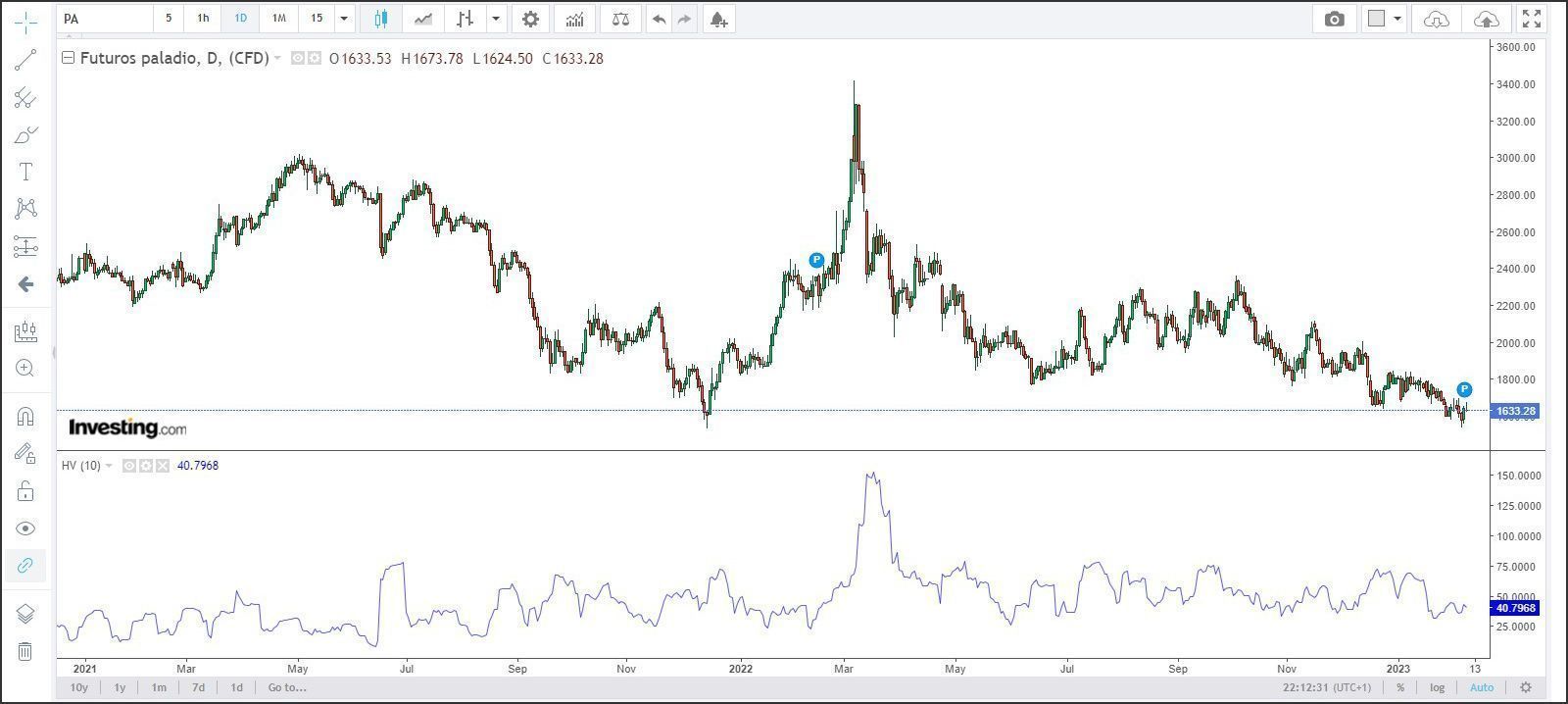The height and width of the screenshot is (704, 1568).
Task: Select the text annotation tool
Action: tap(25, 172)
